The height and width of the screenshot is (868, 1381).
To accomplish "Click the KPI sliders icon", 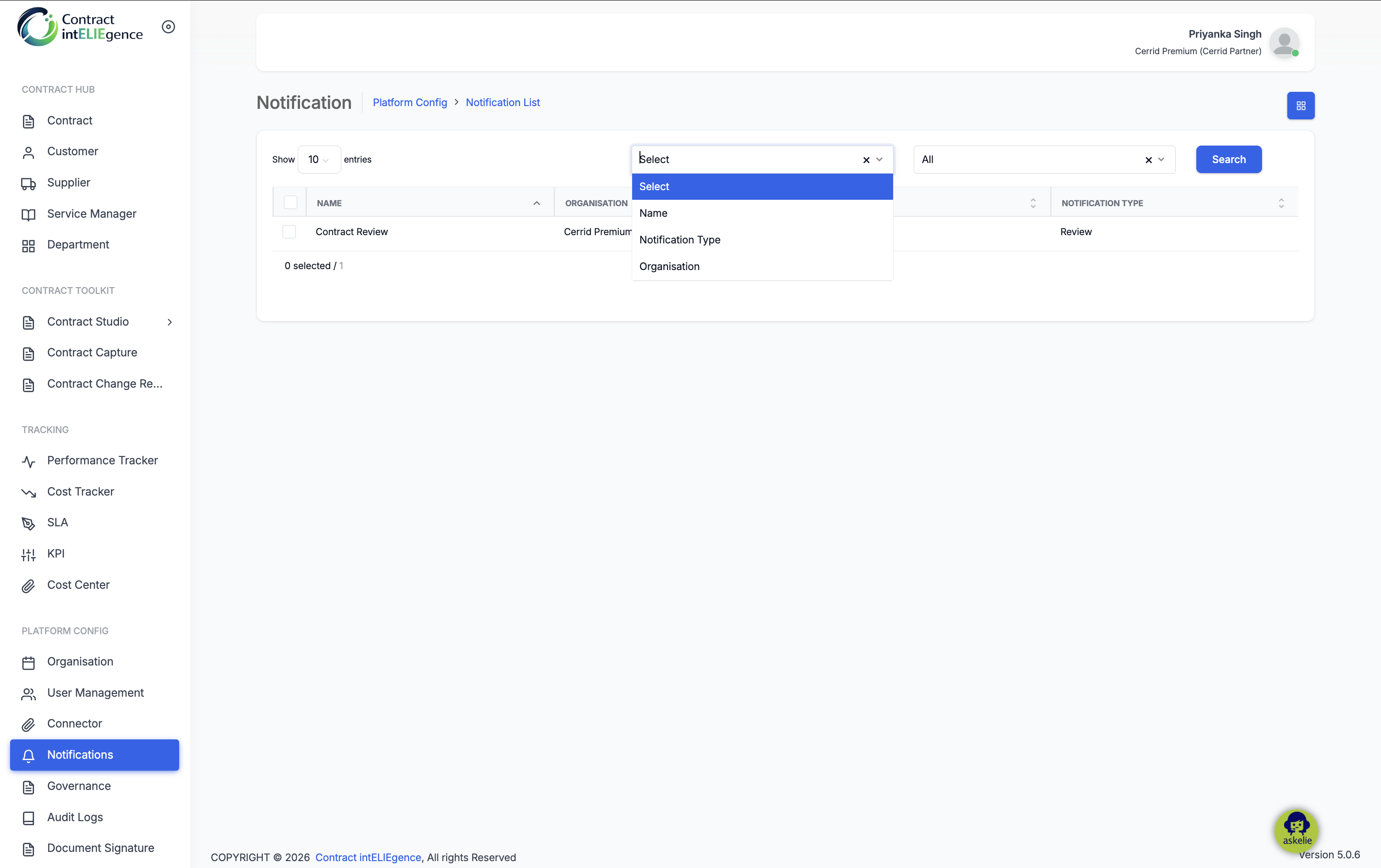I will 28,554.
